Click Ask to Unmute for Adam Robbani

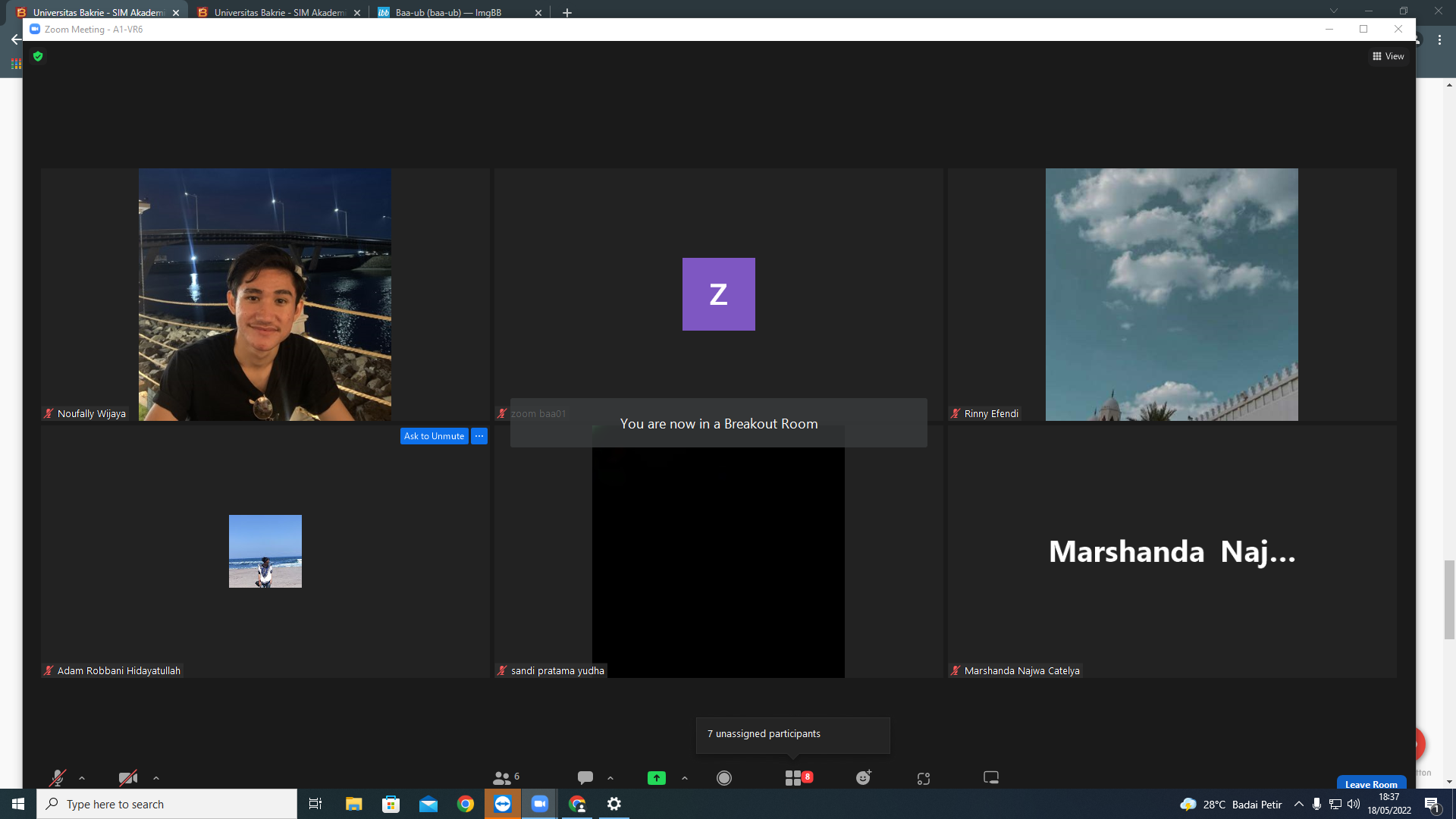434,436
